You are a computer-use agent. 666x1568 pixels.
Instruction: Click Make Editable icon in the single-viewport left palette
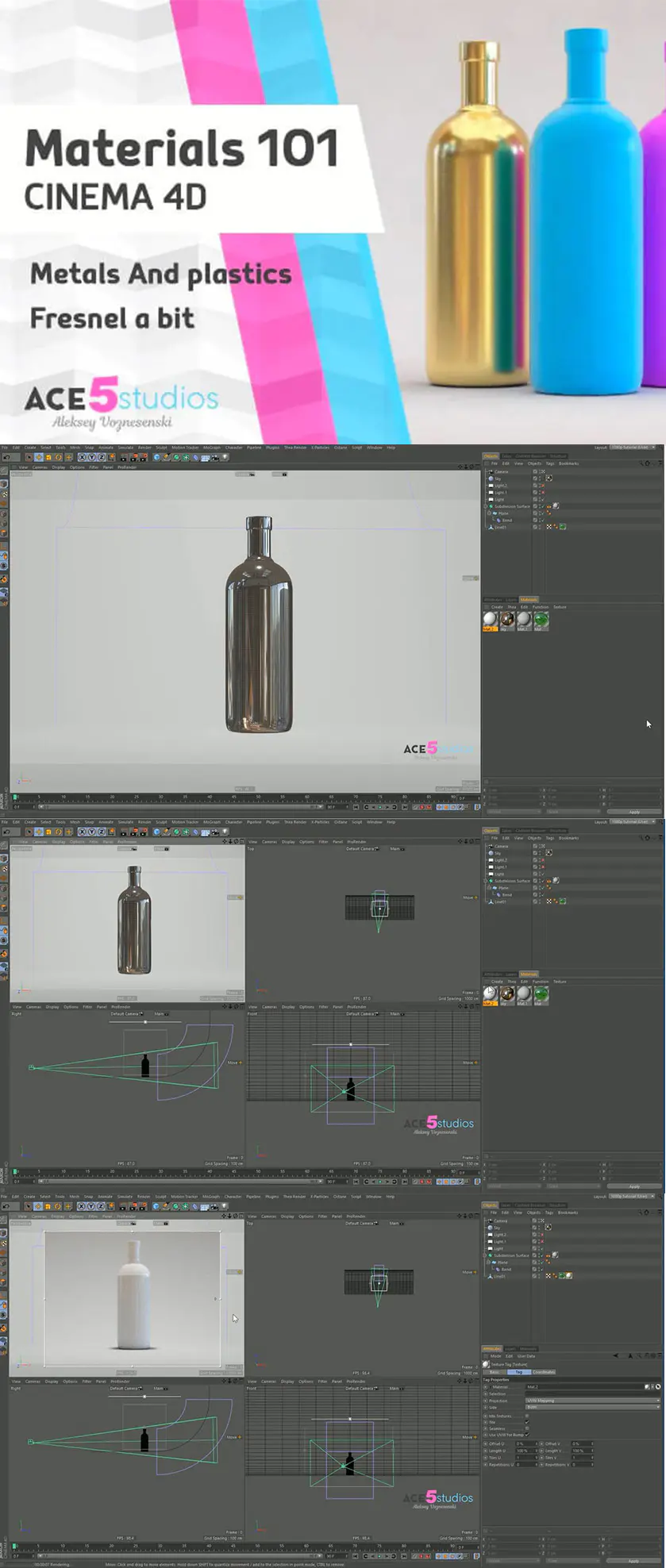[x=4, y=471]
